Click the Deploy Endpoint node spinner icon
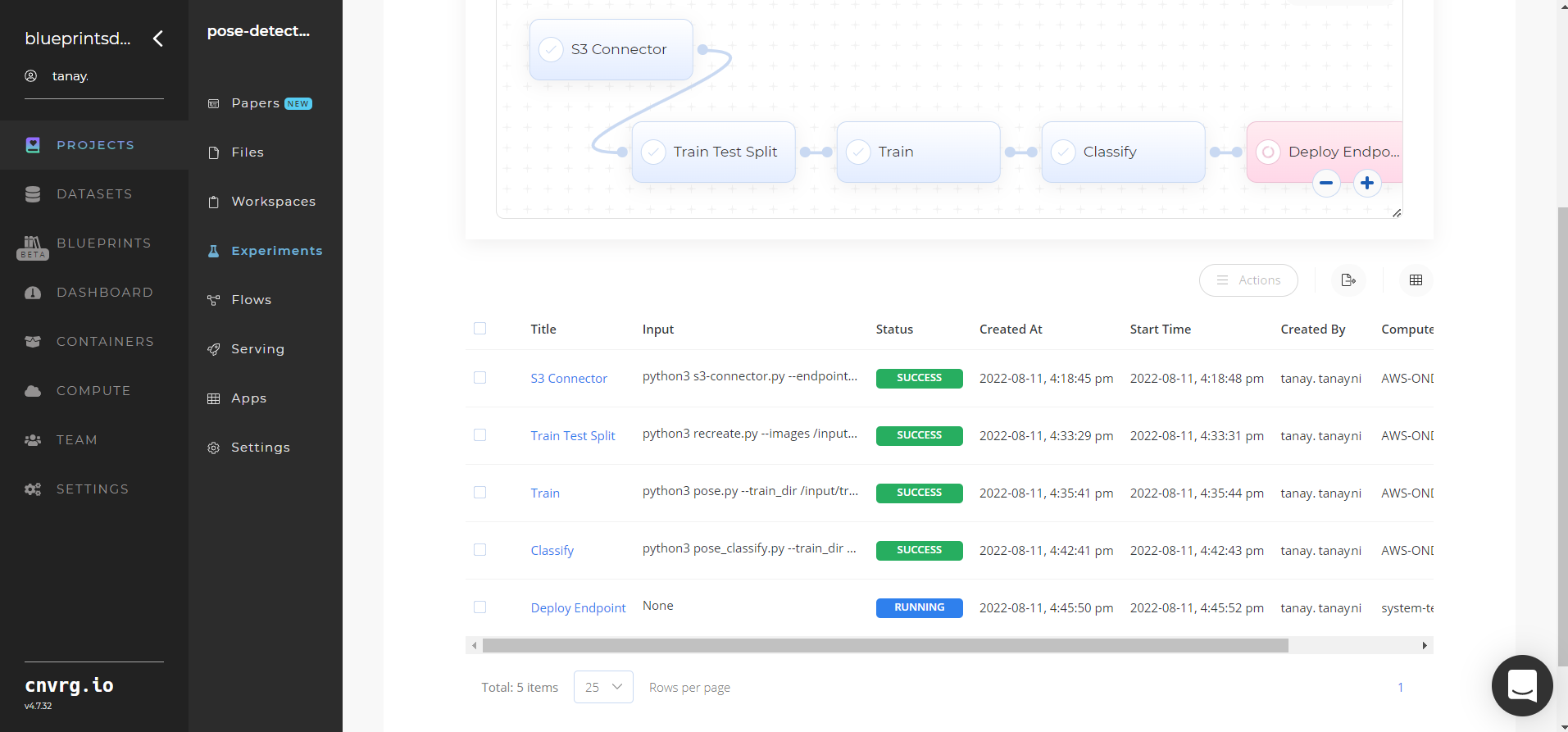1568x732 pixels. [x=1268, y=152]
